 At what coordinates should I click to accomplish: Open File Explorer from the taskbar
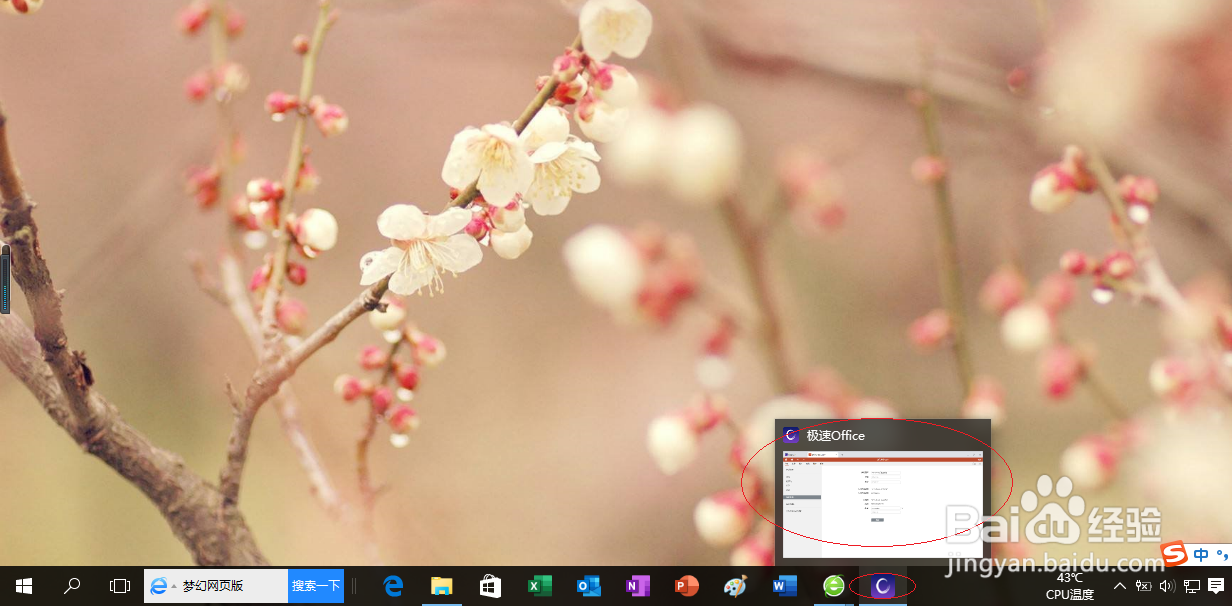[440, 586]
